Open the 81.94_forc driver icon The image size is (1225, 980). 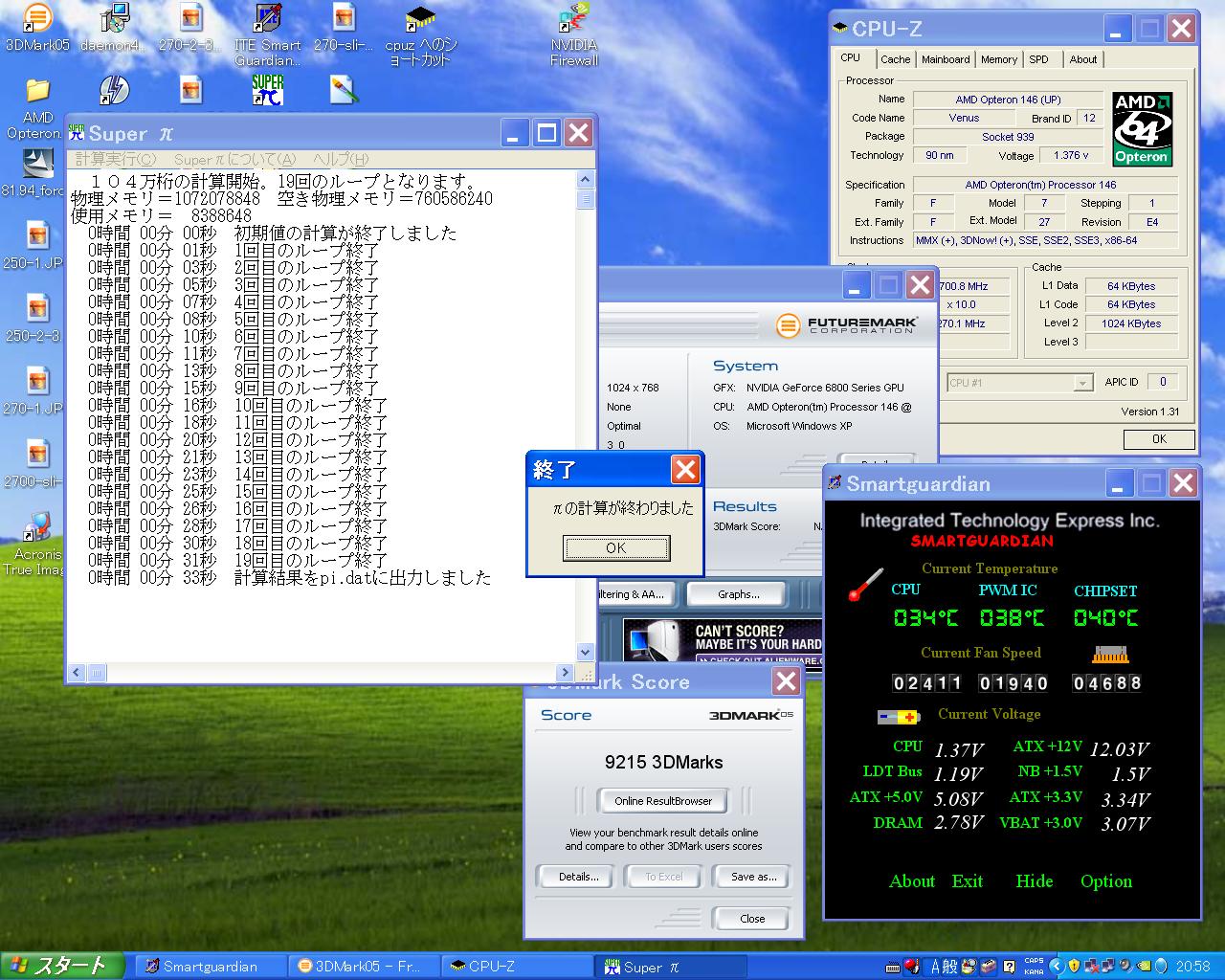(x=37, y=163)
